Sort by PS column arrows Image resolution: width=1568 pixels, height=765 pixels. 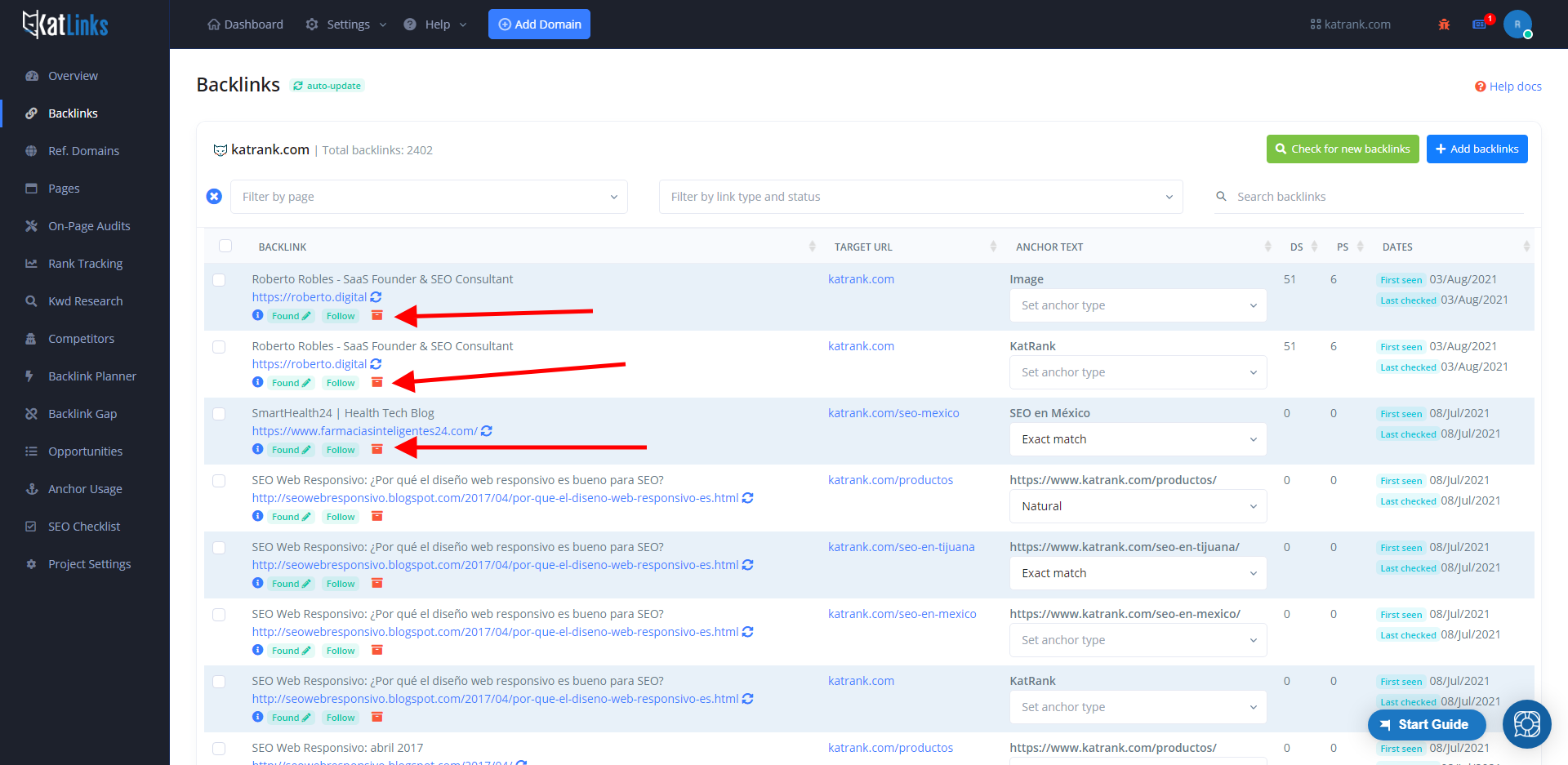coord(1361,247)
